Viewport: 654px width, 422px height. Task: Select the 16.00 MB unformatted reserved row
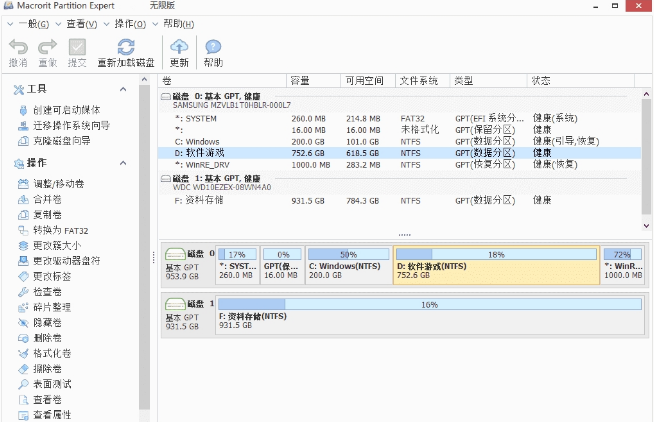pyautogui.click(x=400, y=130)
